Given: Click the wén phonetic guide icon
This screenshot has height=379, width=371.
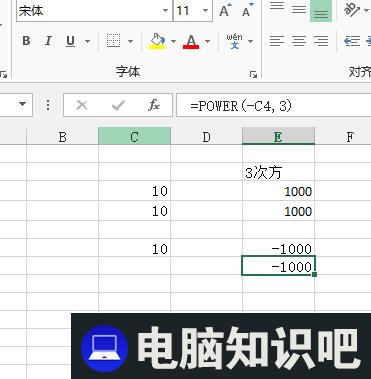Looking at the screenshot, I should point(234,41).
